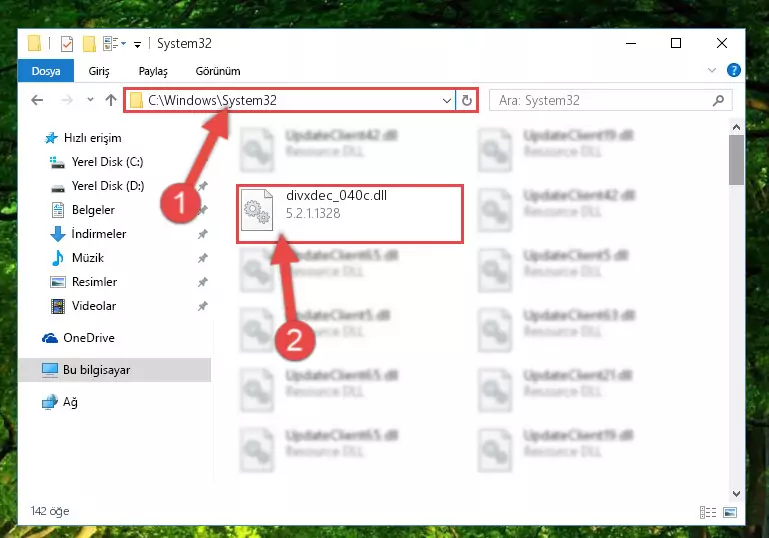Select Bu bilgisayar in navigation pane
769x538 pixels.
click(x=114, y=370)
